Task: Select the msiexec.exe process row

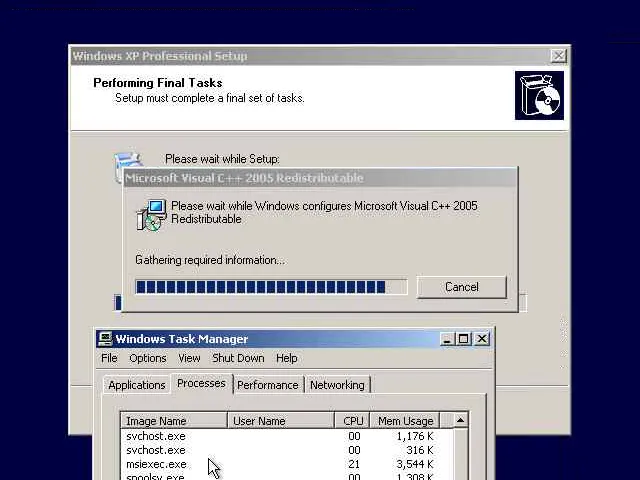Action: pyautogui.click(x=287, y=464)
